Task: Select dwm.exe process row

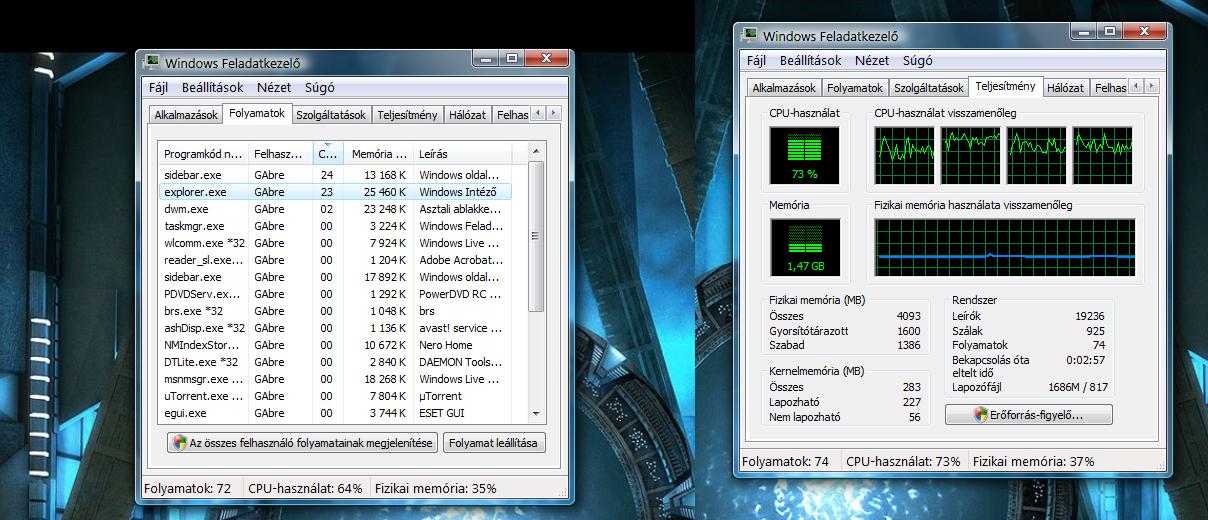Action: [335, 209]
